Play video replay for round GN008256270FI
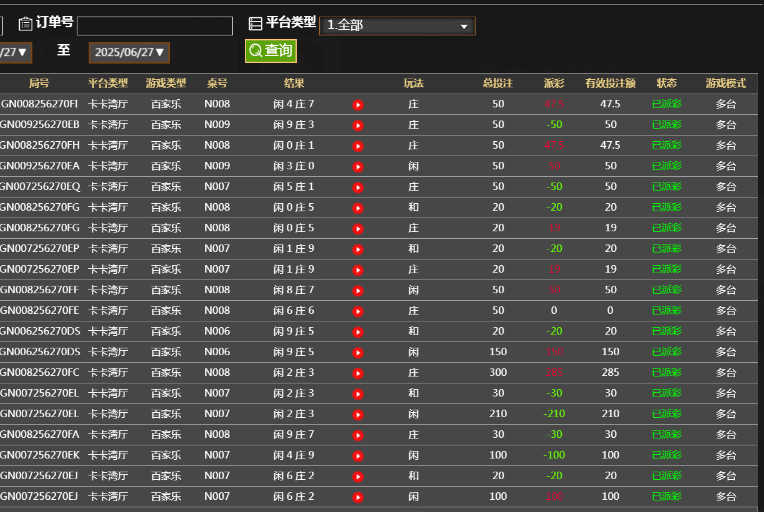Image resolution: width=764 pixels, height=512 pixels. click(358, 104)
